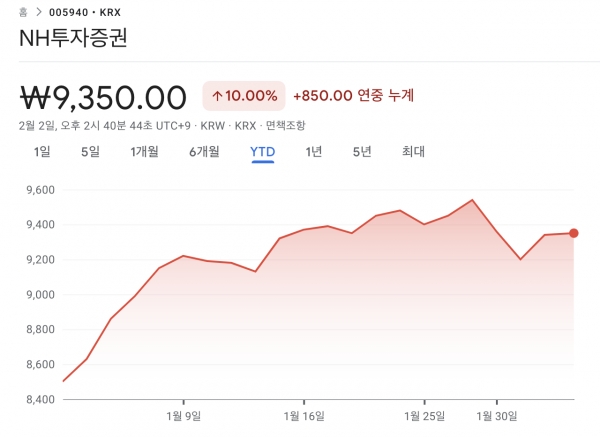
Task: Switch chart to 6개월 range
Action: (204, 152)
